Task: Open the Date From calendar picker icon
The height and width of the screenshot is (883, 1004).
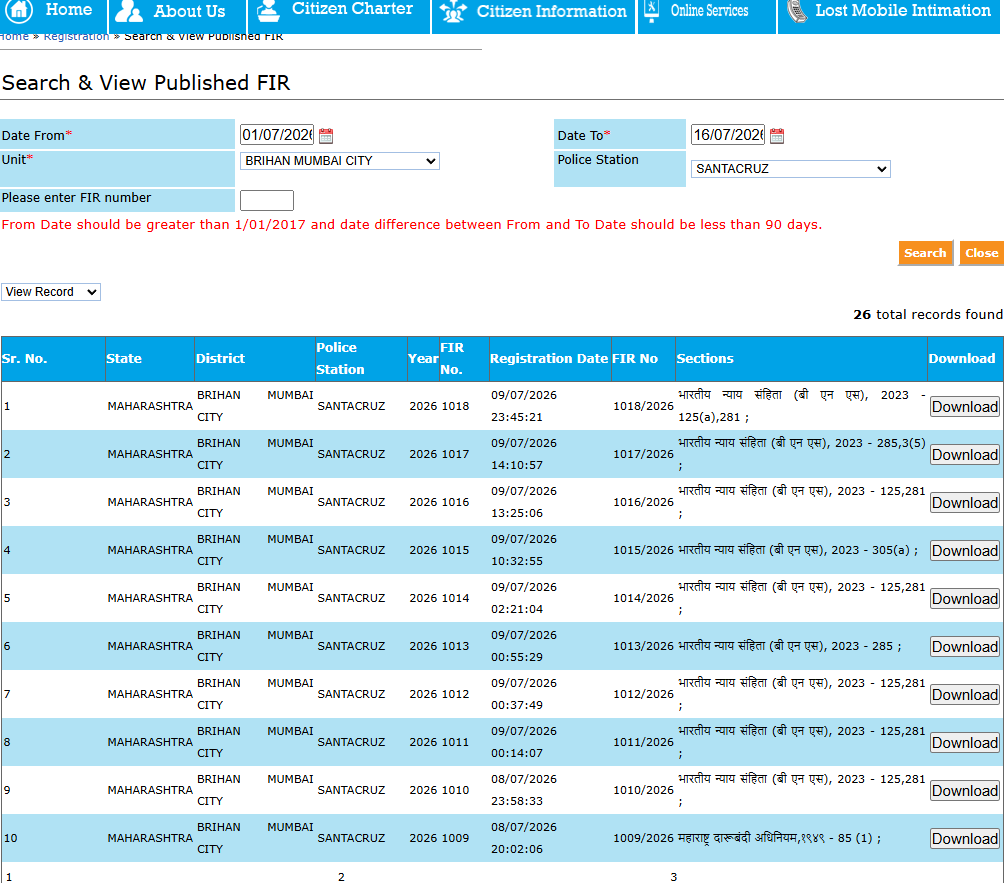Action: 326,136
